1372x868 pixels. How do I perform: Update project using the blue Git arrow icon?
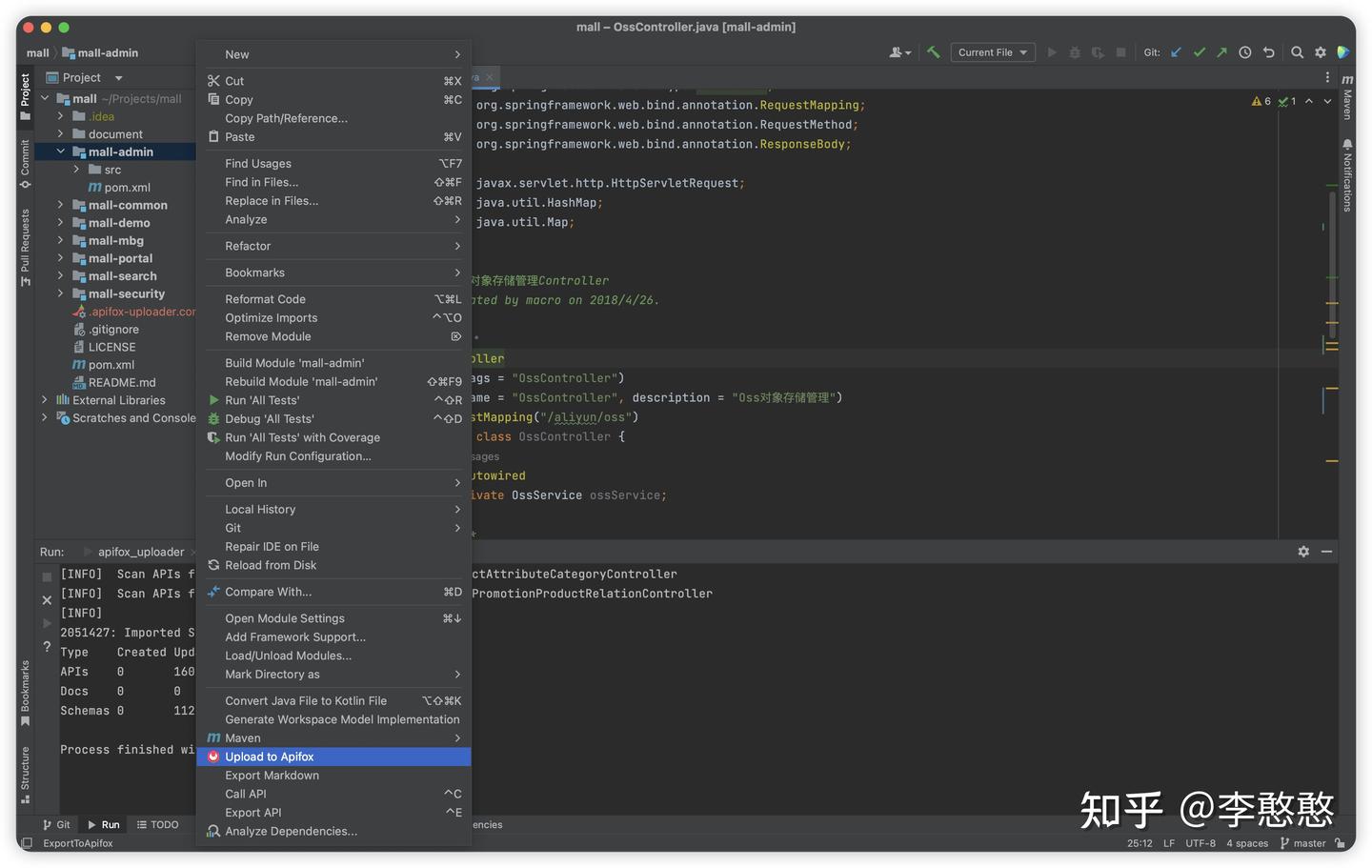pyautogui.click(x=1177, y=52)
